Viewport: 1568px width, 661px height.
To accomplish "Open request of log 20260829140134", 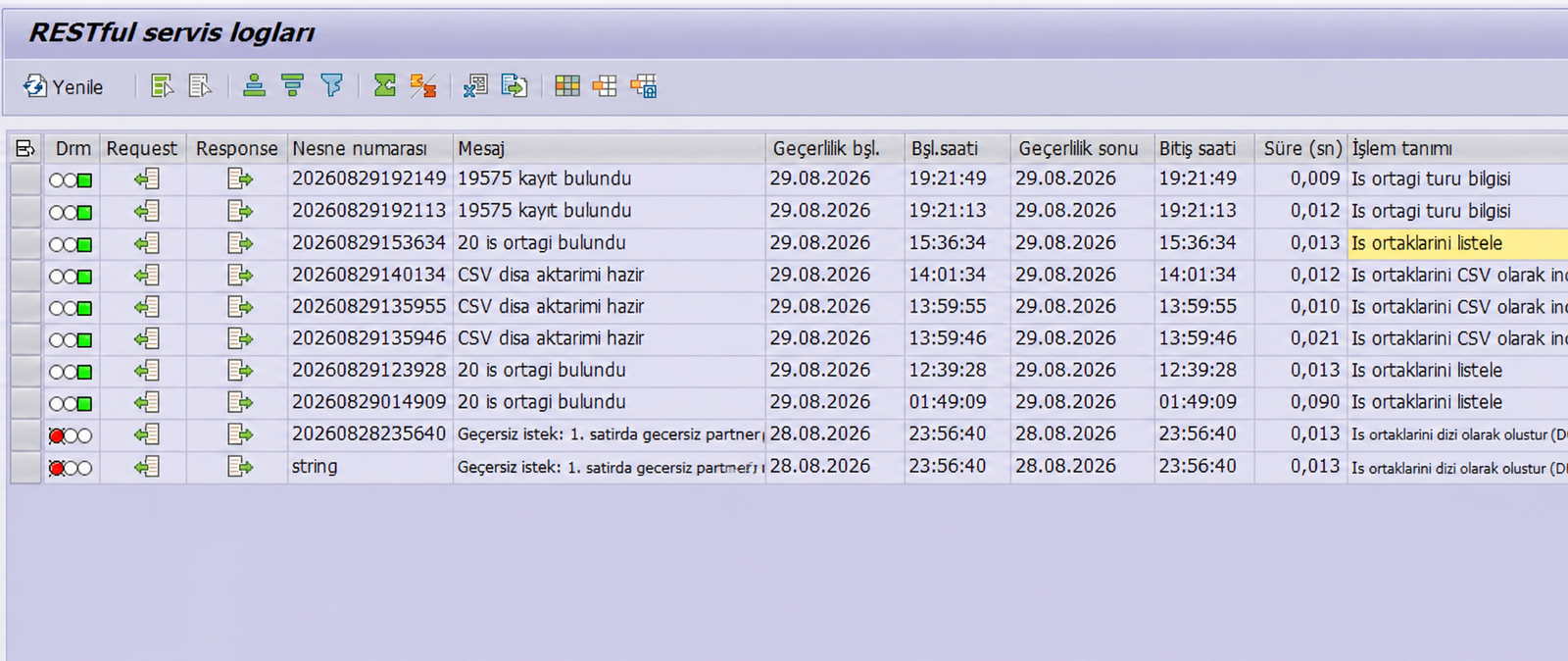I will click(147, 276).
